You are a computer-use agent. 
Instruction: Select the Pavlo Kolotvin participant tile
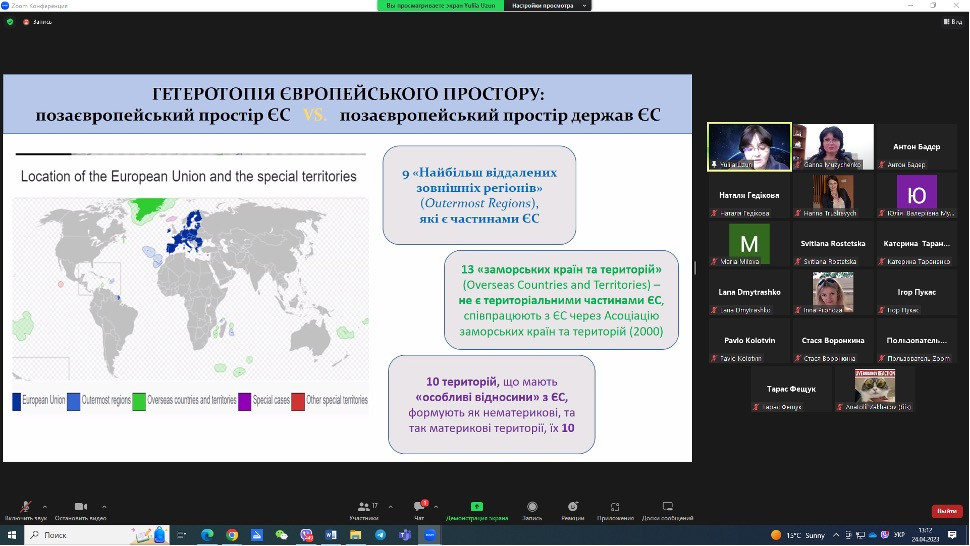(x=749, y=341)
